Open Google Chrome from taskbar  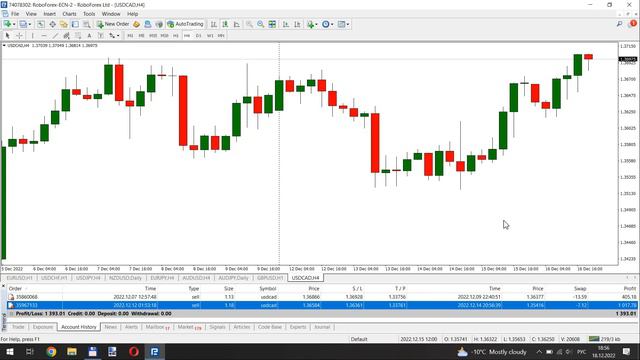click(51, 352)
